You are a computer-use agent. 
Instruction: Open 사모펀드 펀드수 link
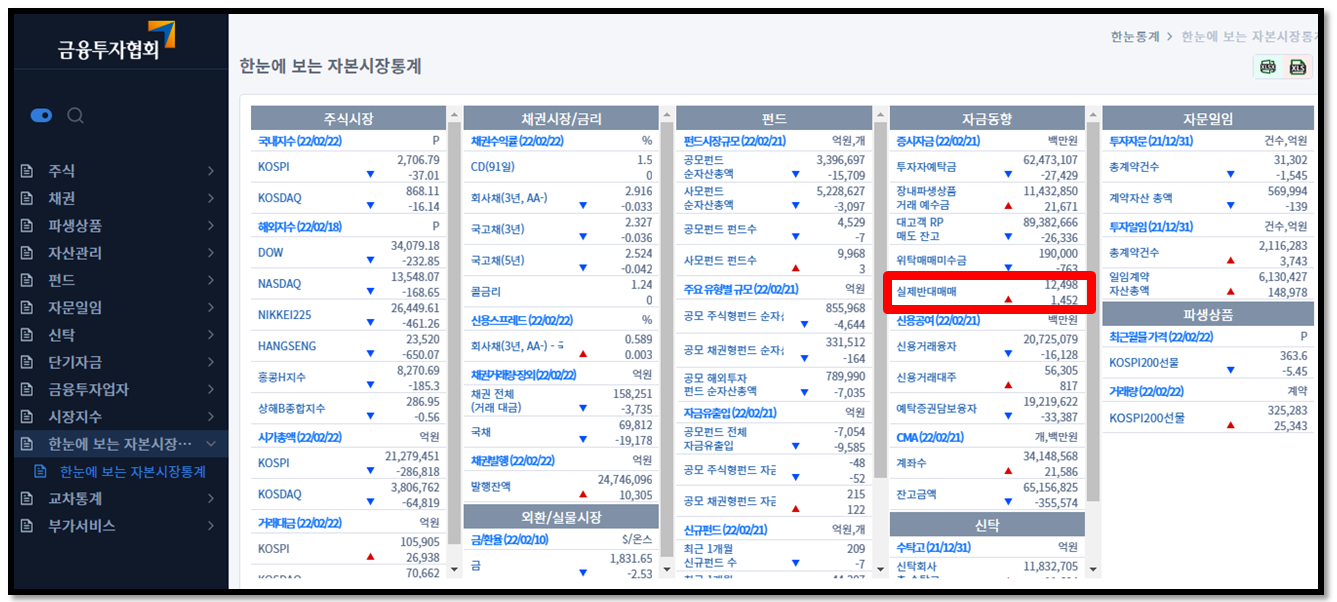719,260
